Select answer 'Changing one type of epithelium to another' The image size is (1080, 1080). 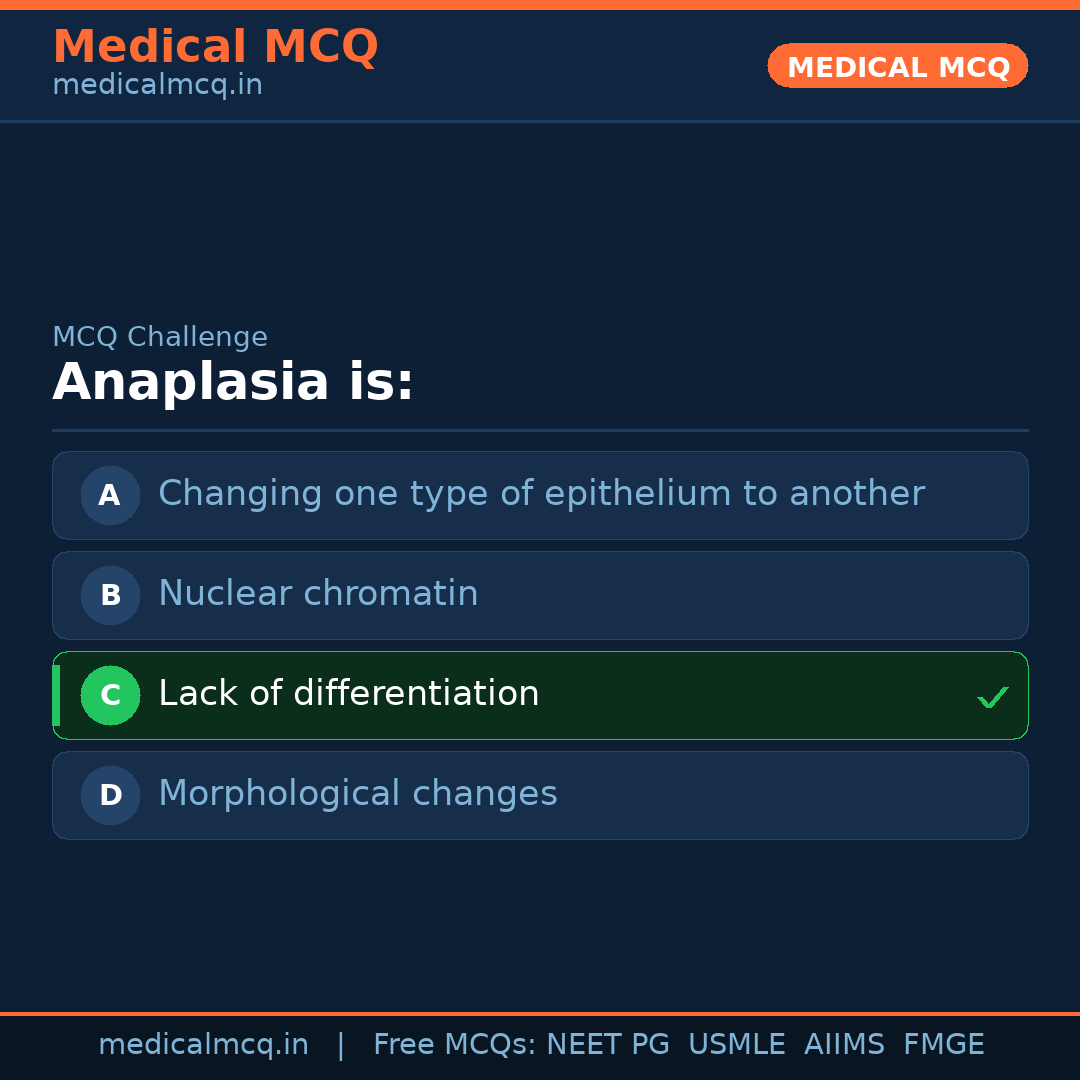pos(541,494)
